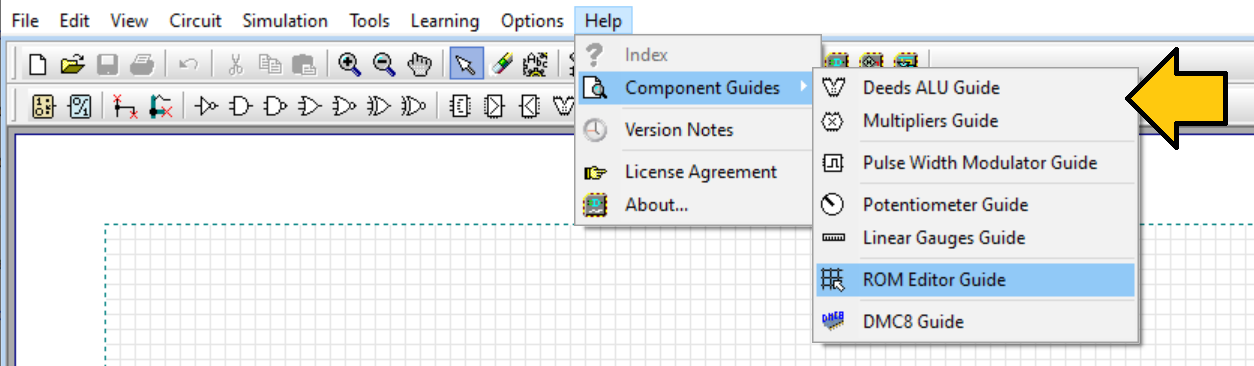Zoom out with the magnifier minus icon

(x=384, y=65)
